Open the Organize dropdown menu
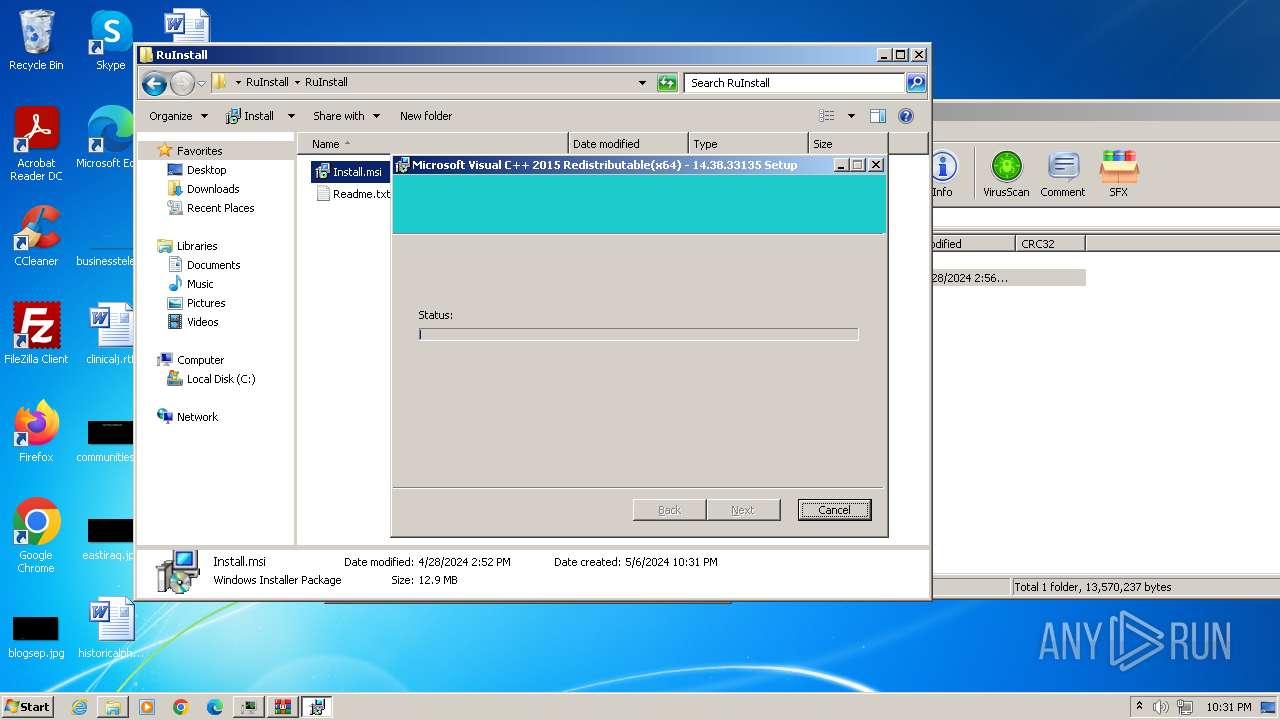The height and width of the screenshot is (720, 1280). coord(178,116)
